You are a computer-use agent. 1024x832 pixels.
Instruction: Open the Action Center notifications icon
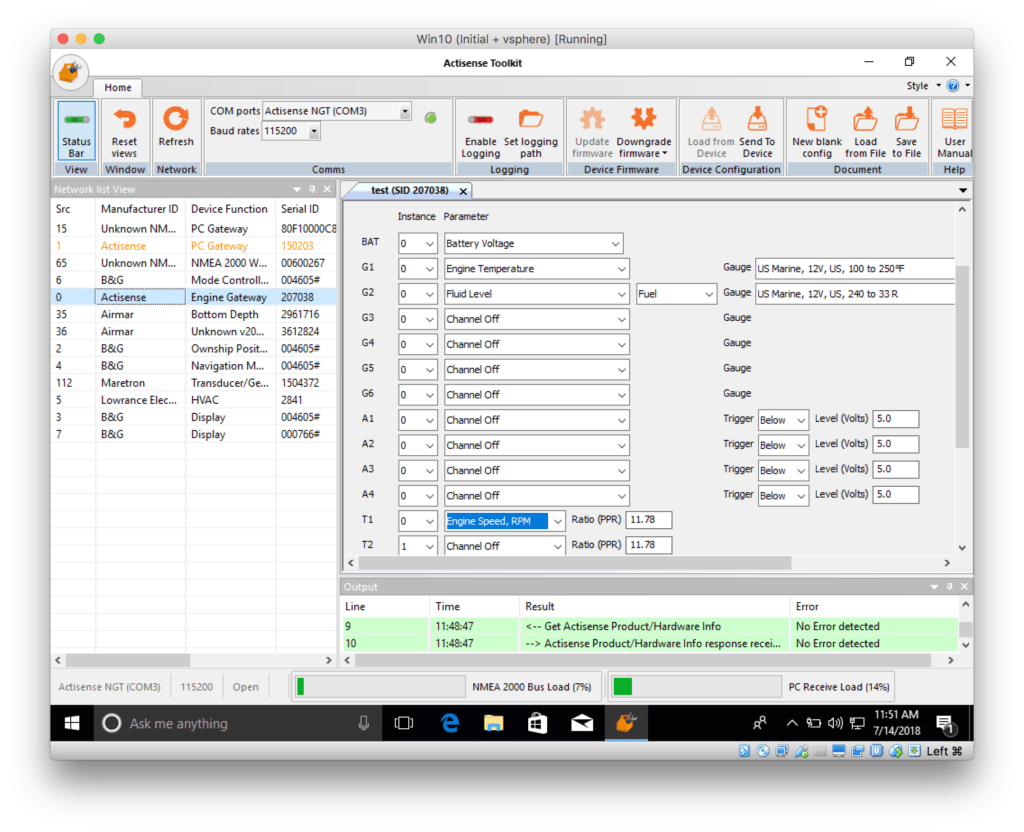coord(946,724)
